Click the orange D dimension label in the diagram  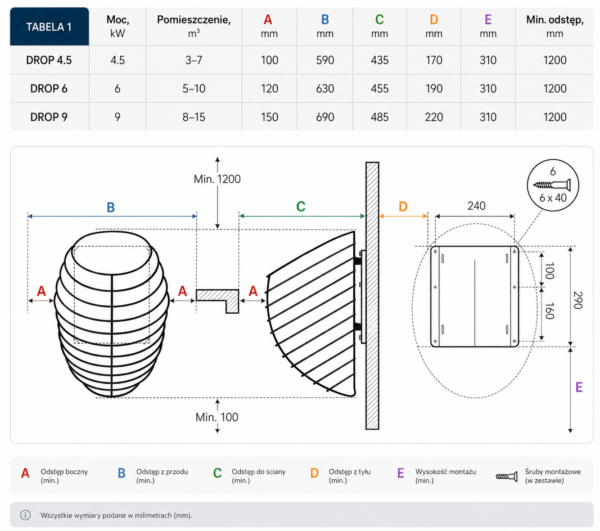403,207
